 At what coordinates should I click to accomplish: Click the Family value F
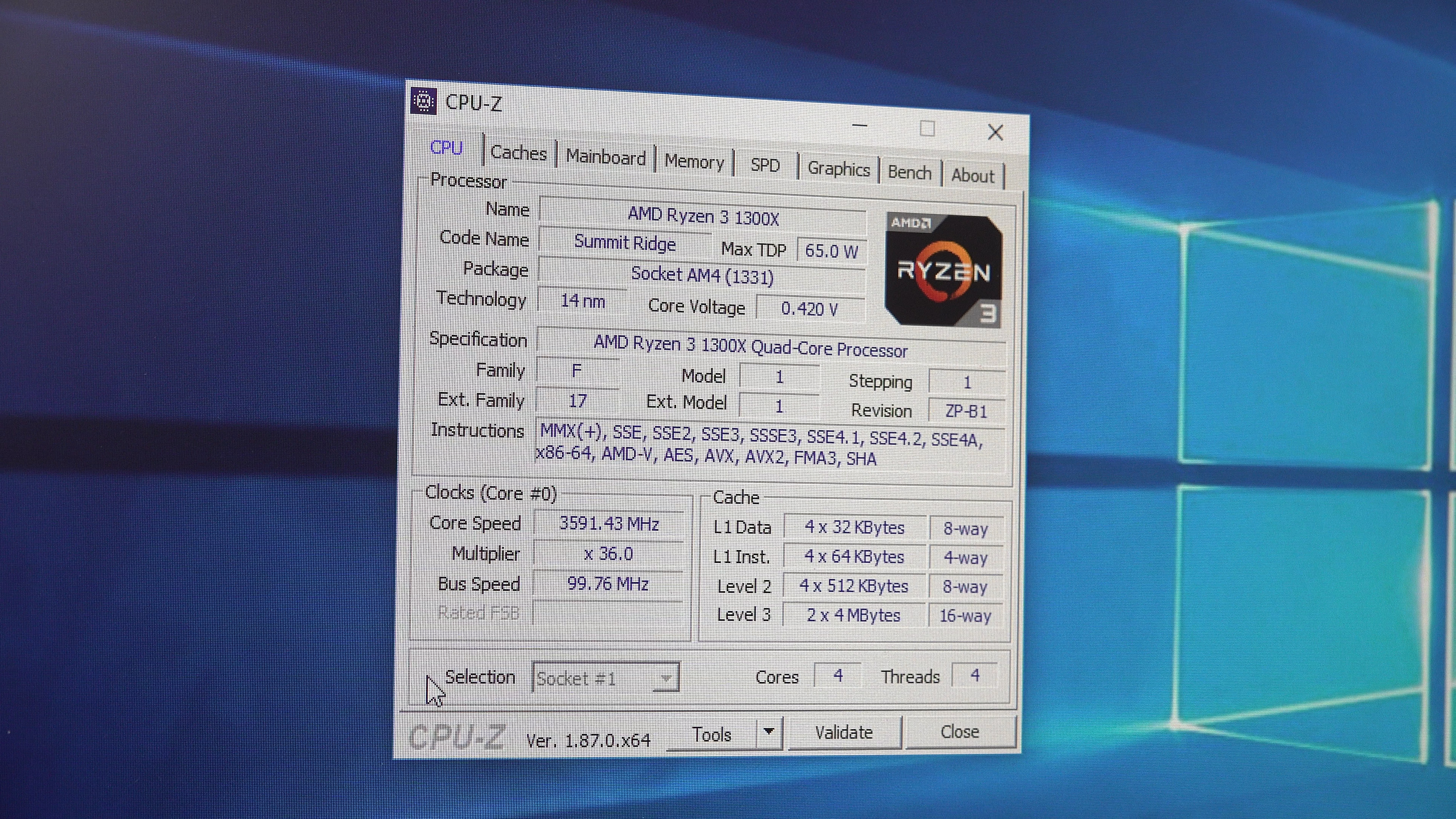[576, 371]
